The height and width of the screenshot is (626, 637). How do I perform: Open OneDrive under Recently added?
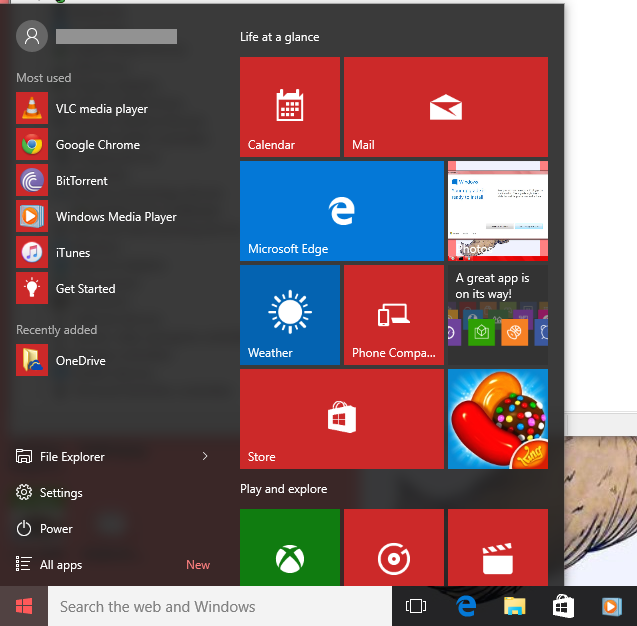(x=114, y=360)
